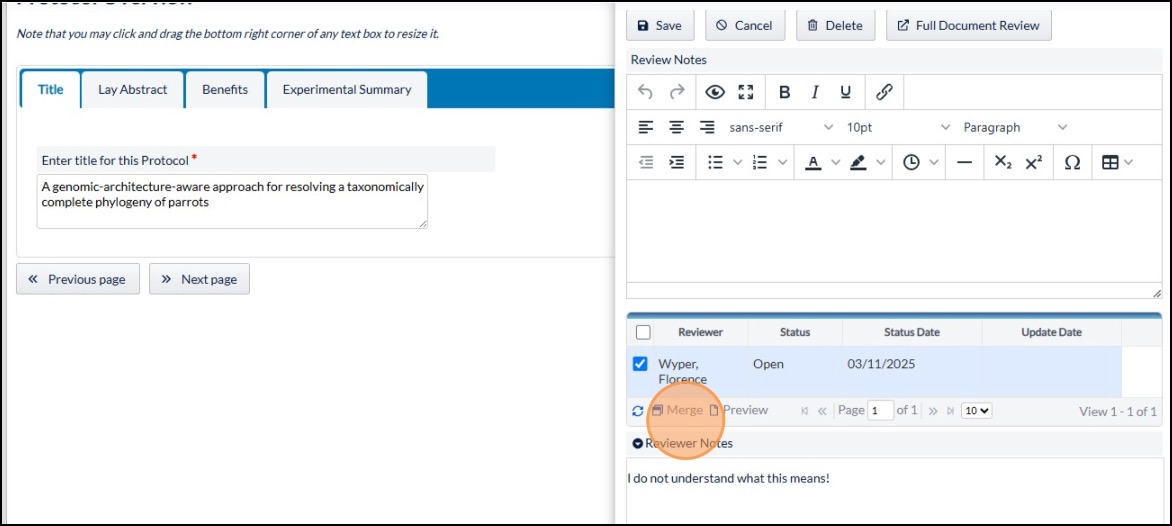Image resolution: width=1172 pixels, height=526 pixels.
Task: Open the Paragraph format dropdown
Action: click(x=1016, y=127)
